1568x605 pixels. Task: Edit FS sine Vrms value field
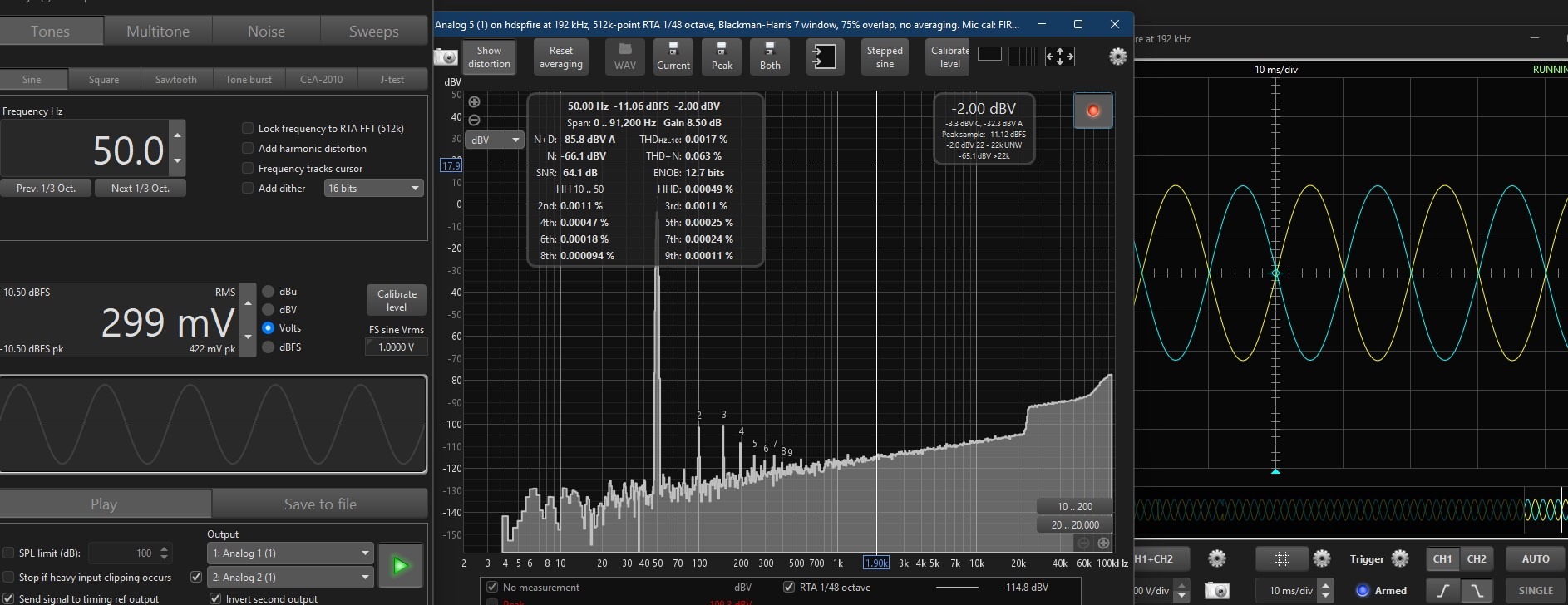(396, 347)
